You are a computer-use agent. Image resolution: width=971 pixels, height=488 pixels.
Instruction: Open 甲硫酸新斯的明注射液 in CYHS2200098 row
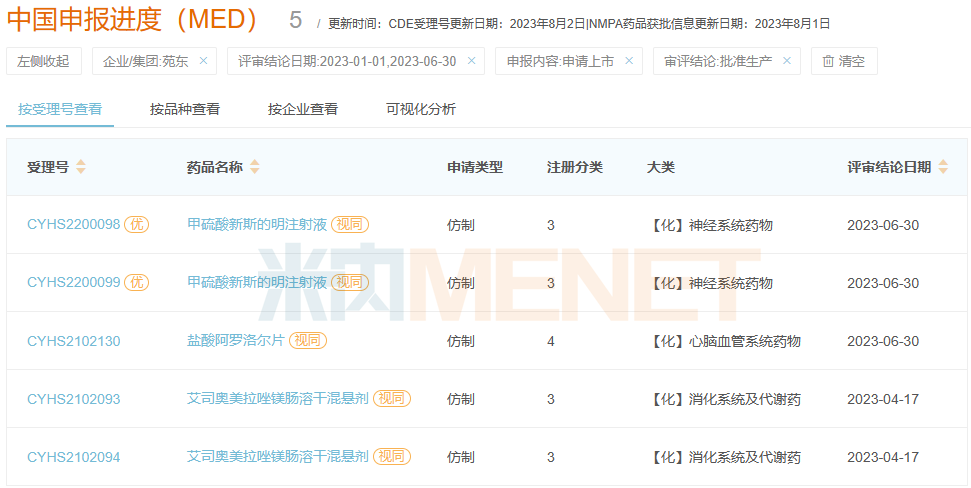[x=257, y=225]
